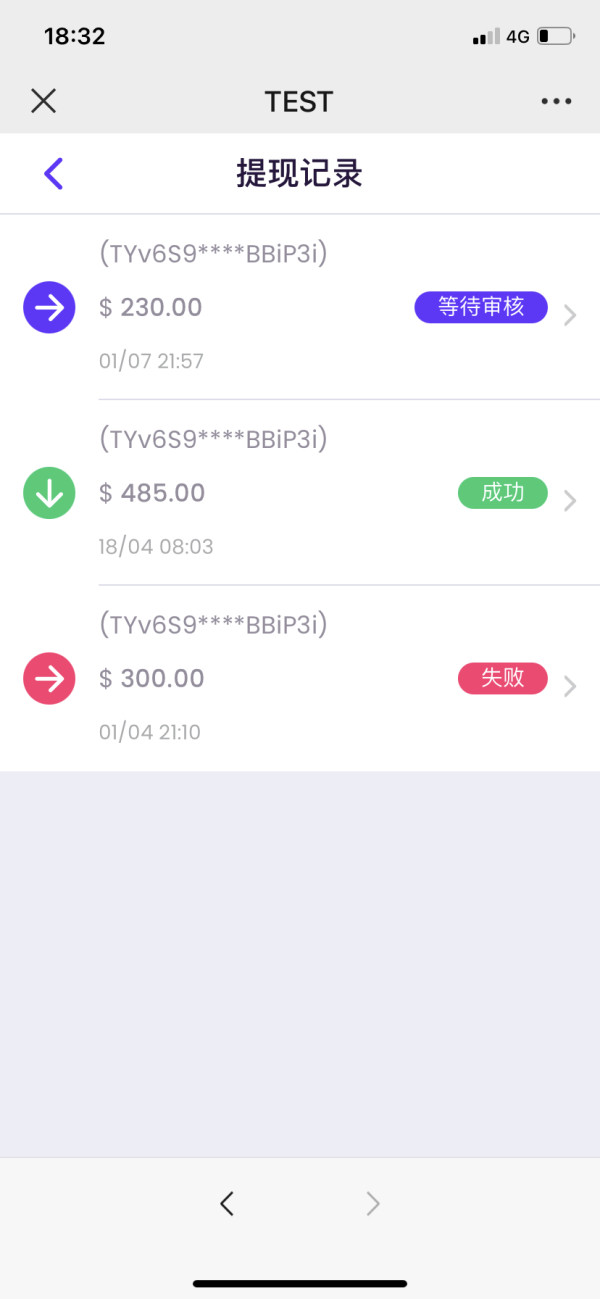Tap the red arrow icon for $300.00
The image size is (600, 1299).
[49, 679]
